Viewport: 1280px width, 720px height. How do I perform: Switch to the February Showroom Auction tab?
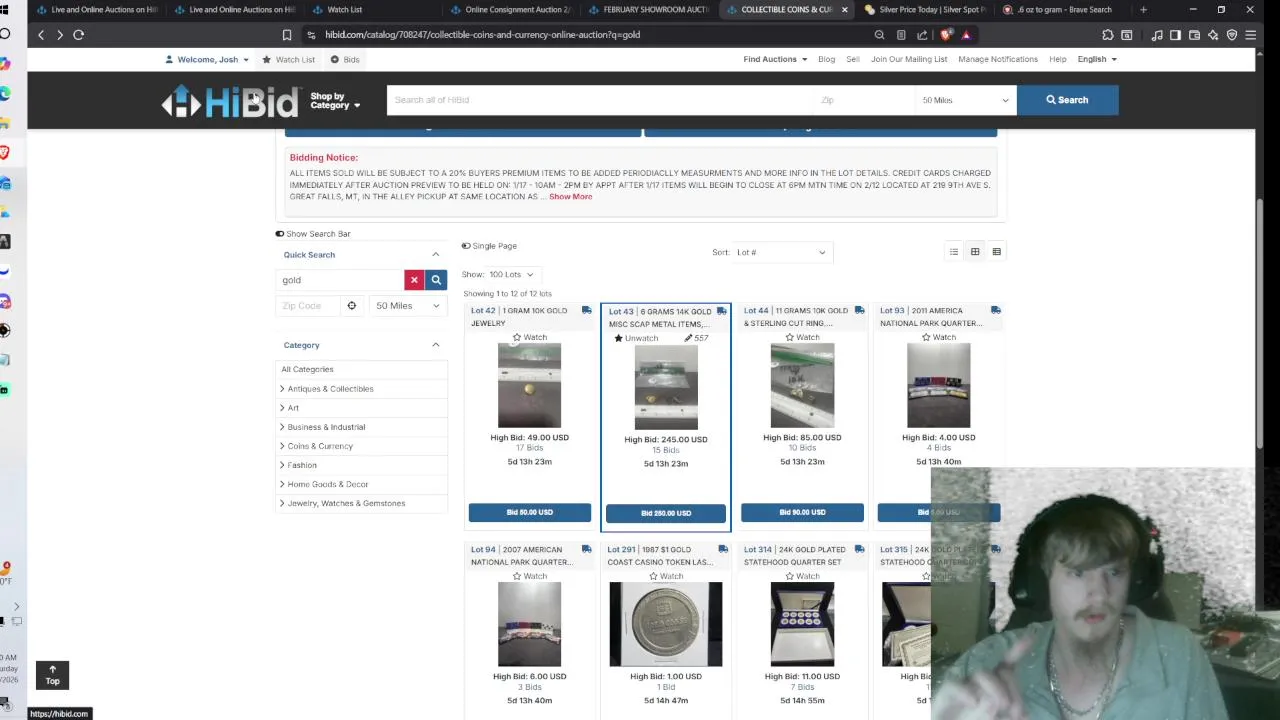(x=648, y=10)
